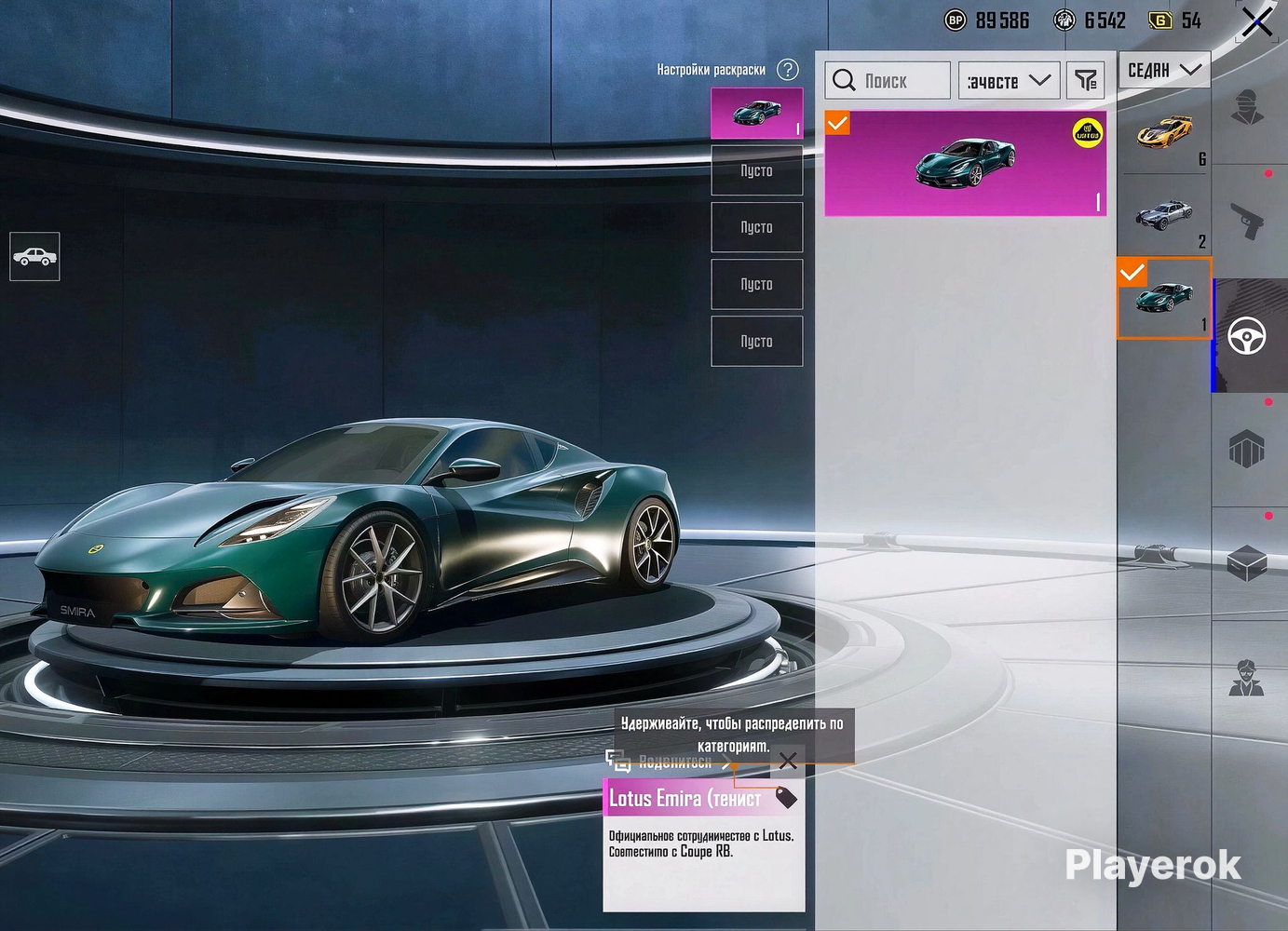The width and height of the screenshot is (1288, 931).
Task: Select the steering wheel vehicles tab
Action: 1247,336
